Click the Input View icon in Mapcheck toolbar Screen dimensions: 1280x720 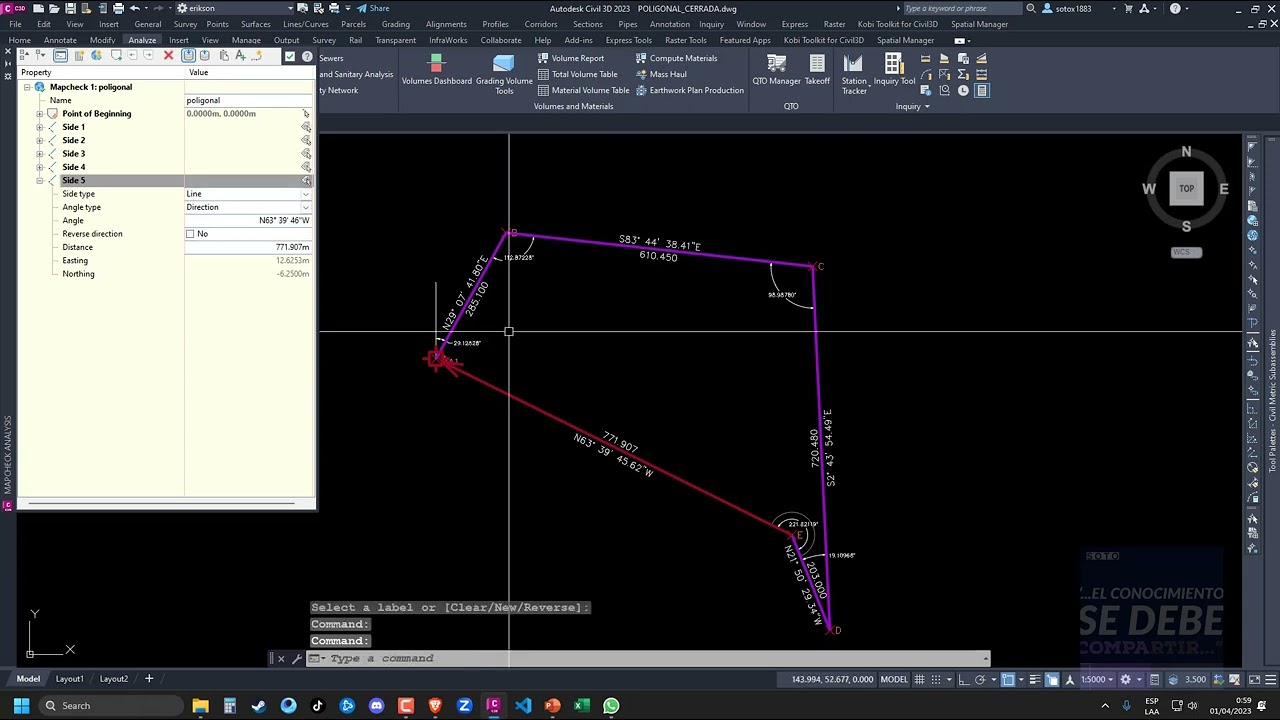point(188,56)
